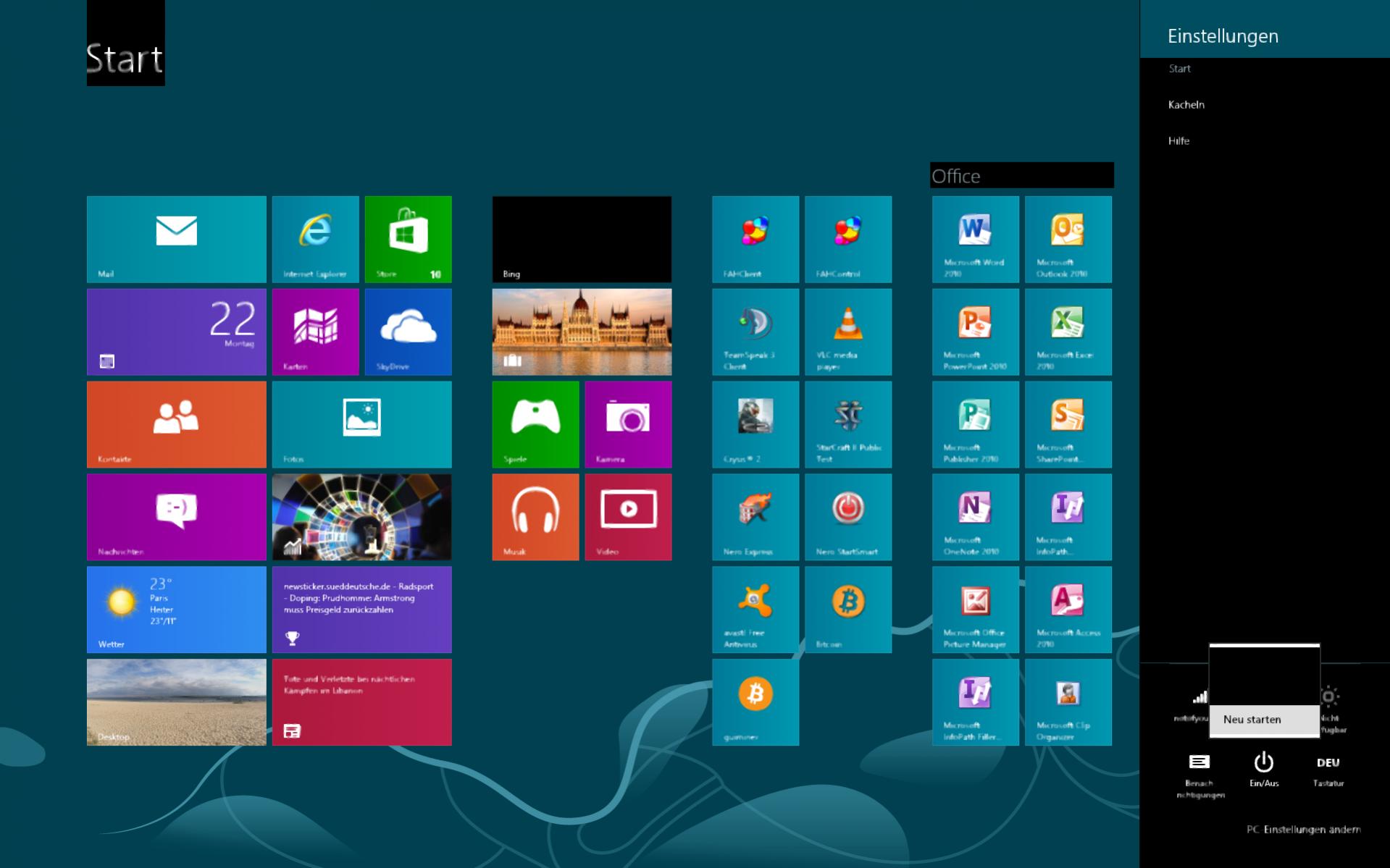Open the Mail tile
1390x868 pixels.
click(176, 239)
